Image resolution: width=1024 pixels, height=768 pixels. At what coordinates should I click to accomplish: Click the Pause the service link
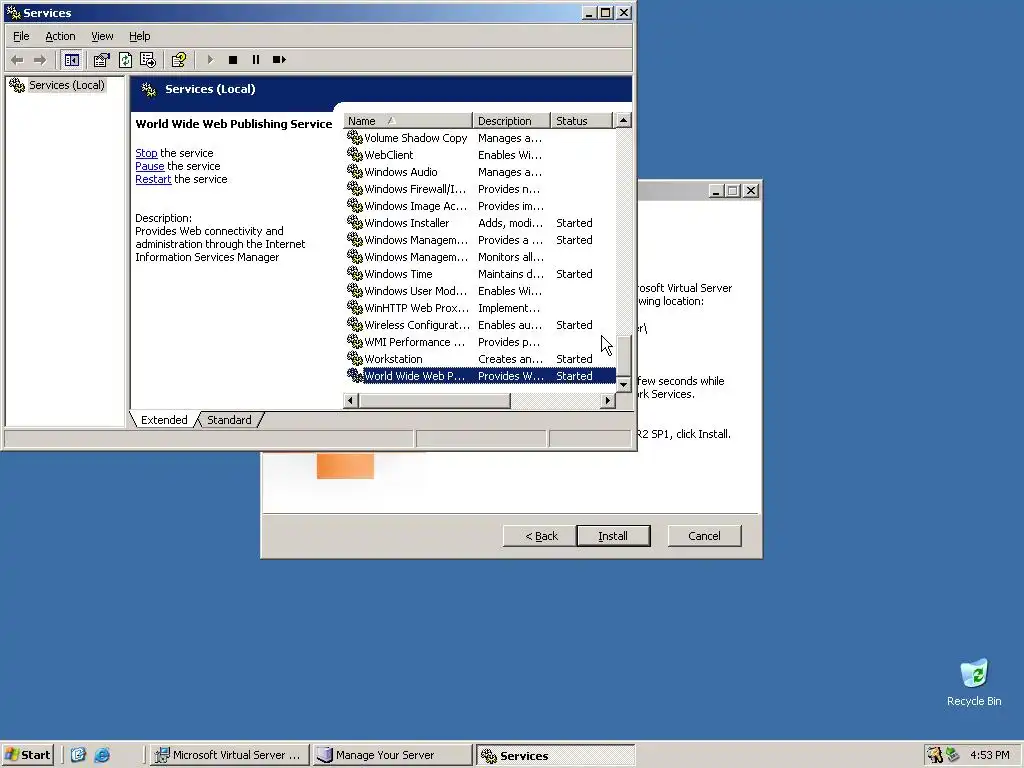click(x=150, y=166)
